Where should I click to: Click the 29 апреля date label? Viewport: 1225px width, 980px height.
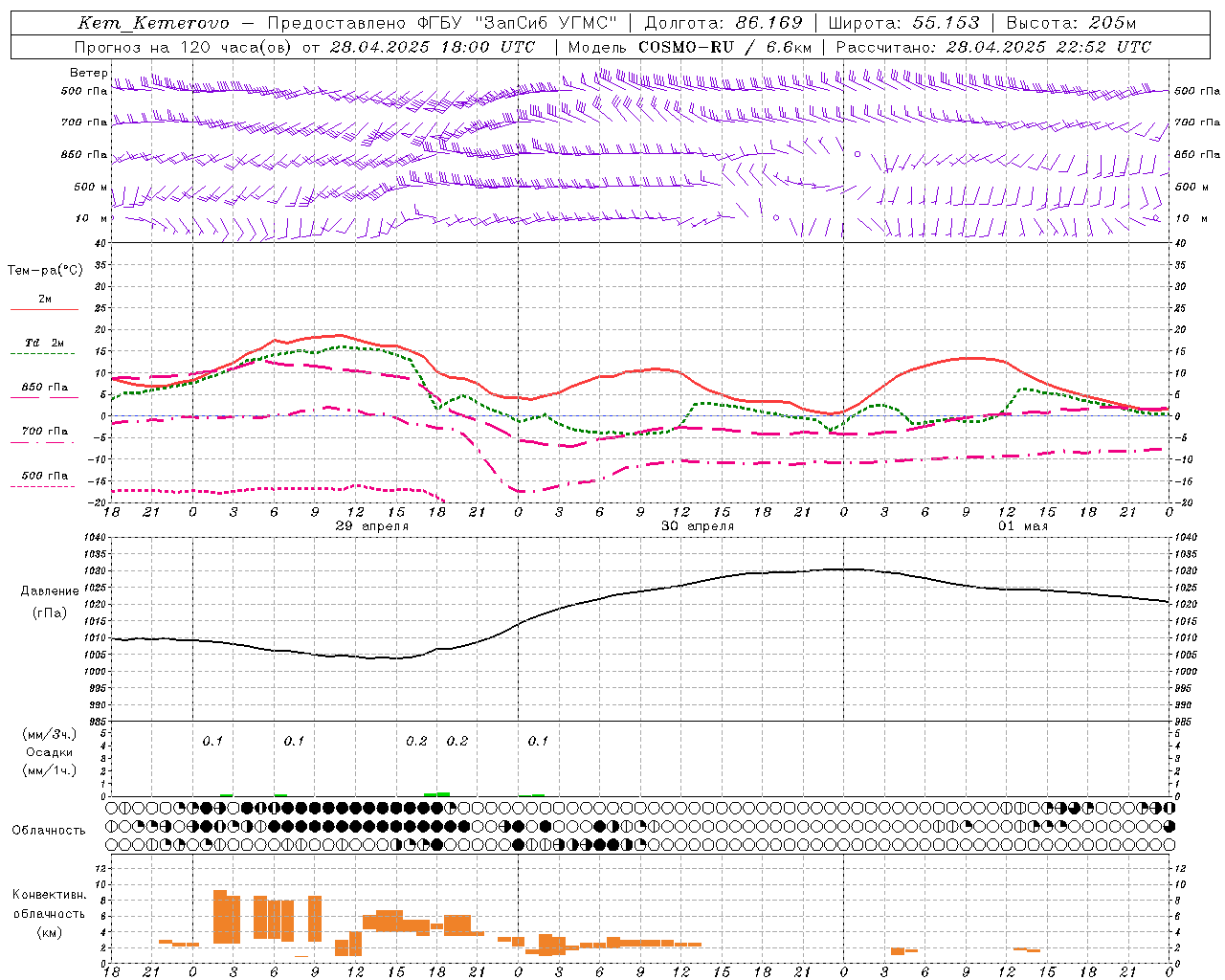click(x=371, y=526)
